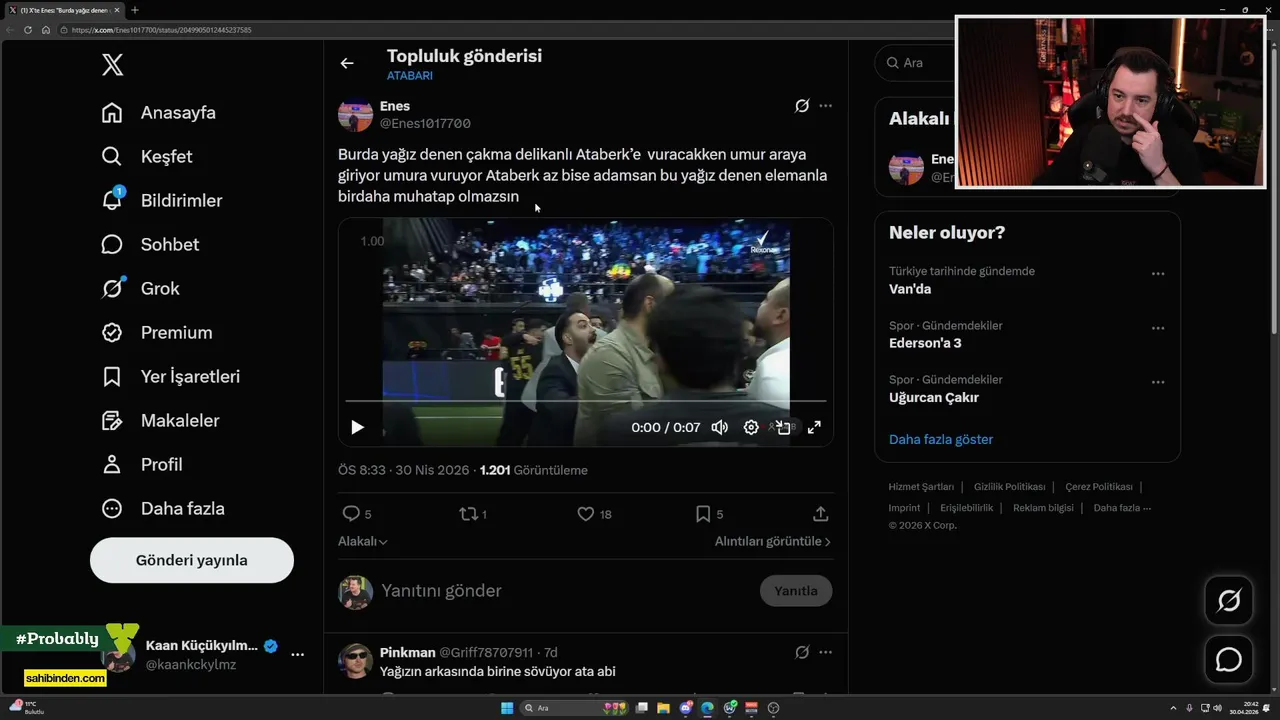
Task: Open a new browser tab
Action: [x=135, y=10]
